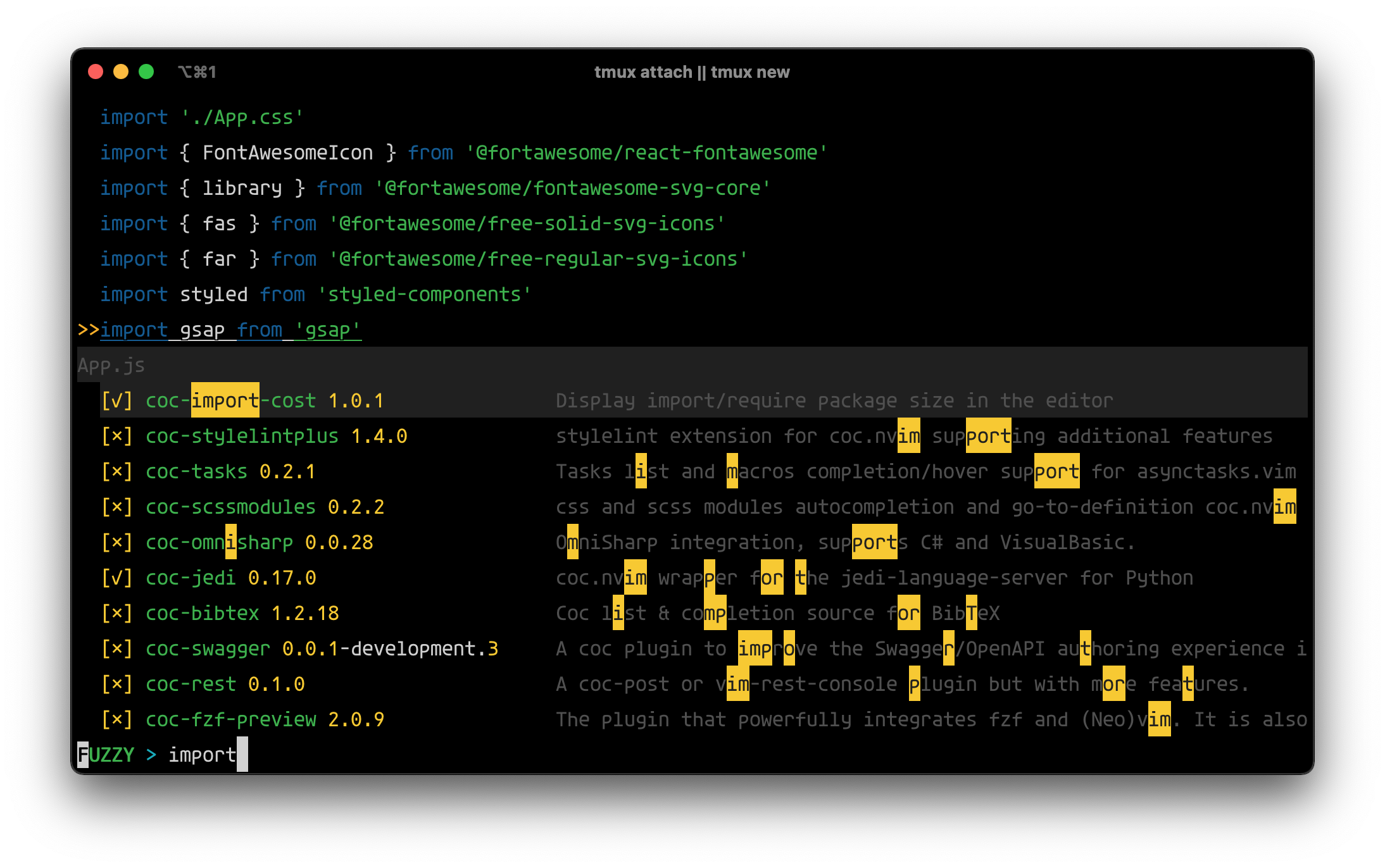Click 'styled-components' string
Screen dimensions: 1385x868
(x=423, y=294)
